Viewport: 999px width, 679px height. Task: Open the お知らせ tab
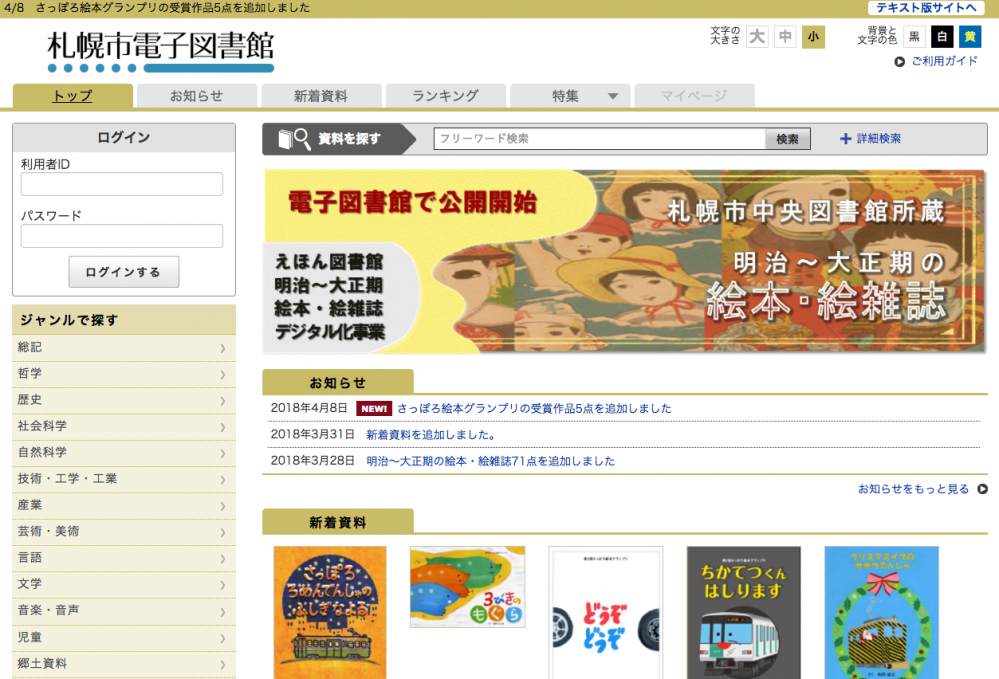pyautogui.click(x=197, y=96)
